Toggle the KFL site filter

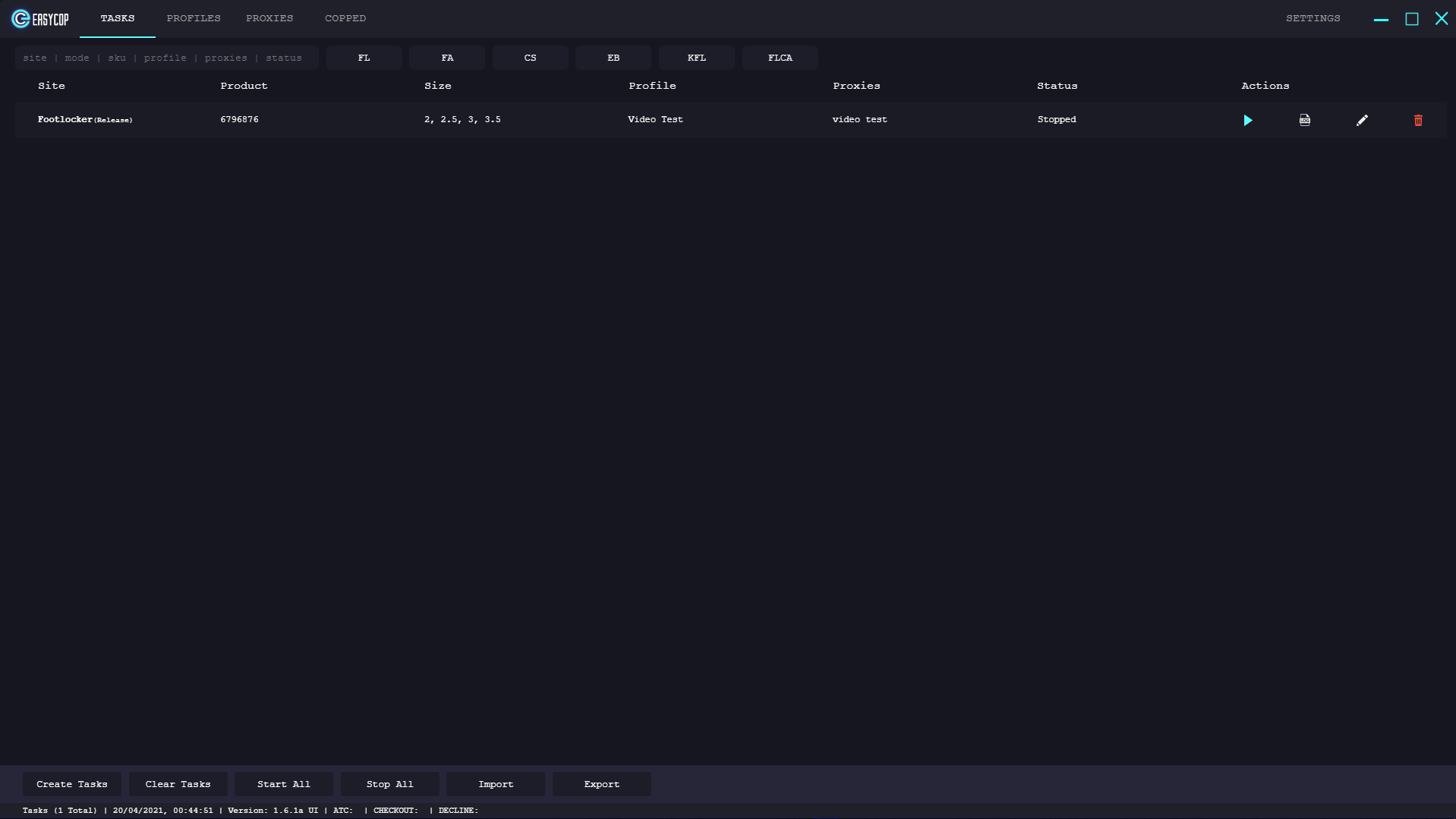point(696,58)
